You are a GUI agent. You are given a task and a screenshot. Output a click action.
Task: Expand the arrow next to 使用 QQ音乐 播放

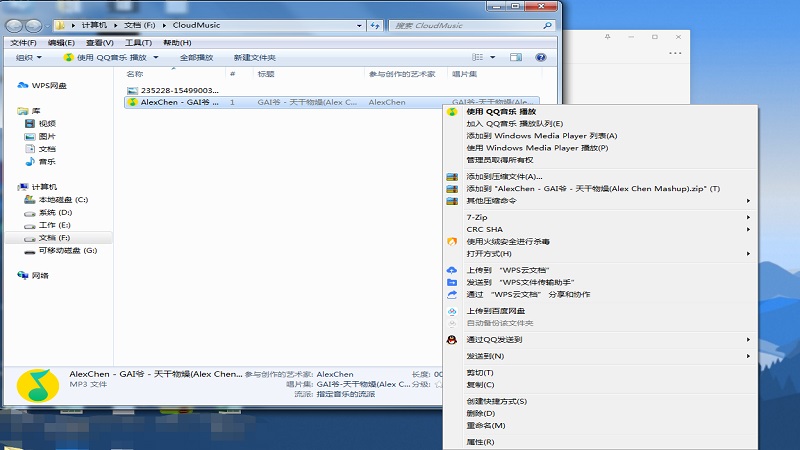[x=156, y=57]
